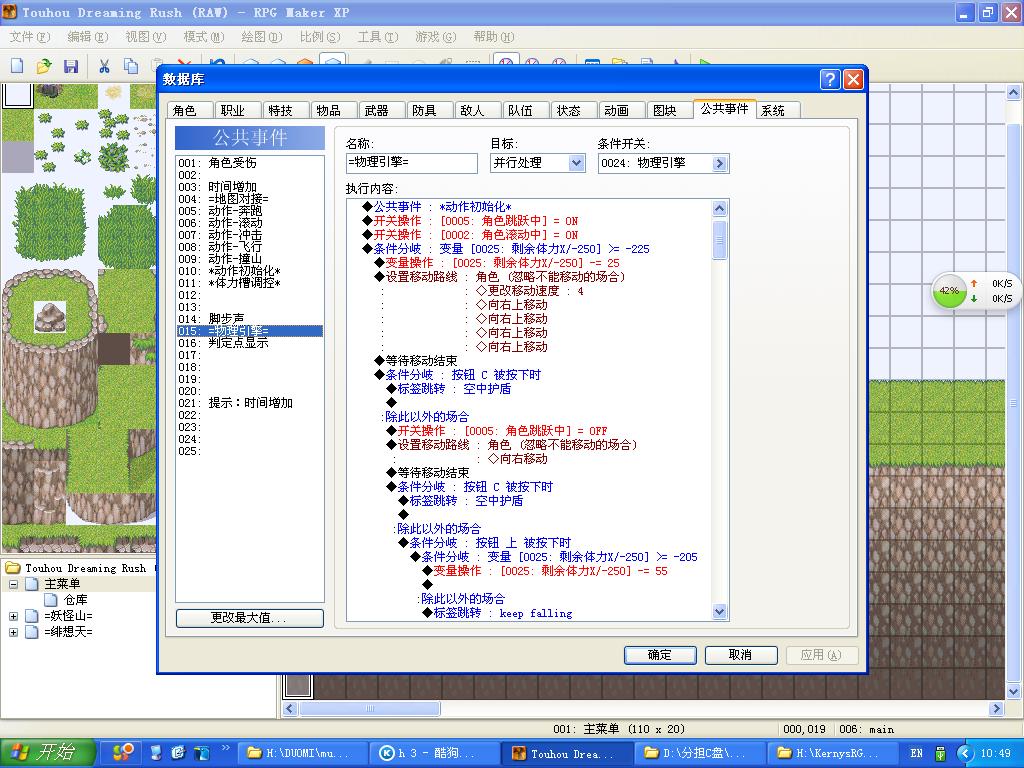Open the H:\DUOMI taskbar folder window
Viewport: 1024px width, 768px height.
tap(302, 754)
